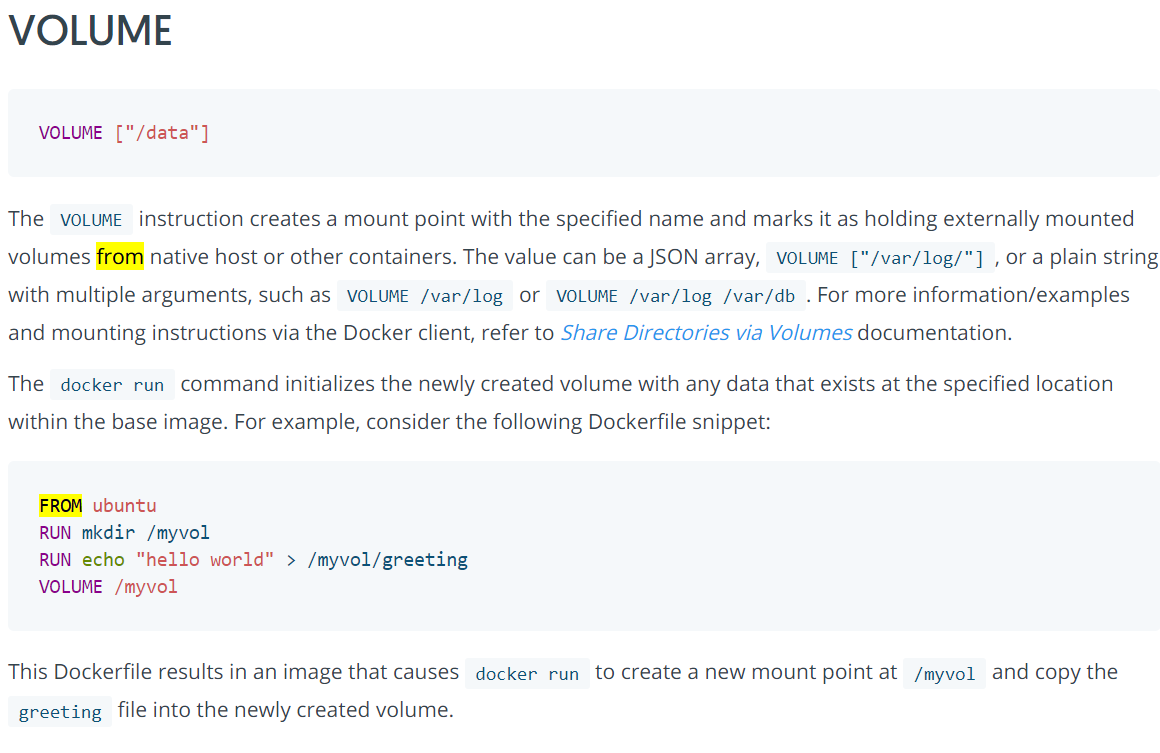This screenshot has width=1160, height=753.
Task: Click inline code VOLUME /var/log /var/db
Action: point(675,296)
